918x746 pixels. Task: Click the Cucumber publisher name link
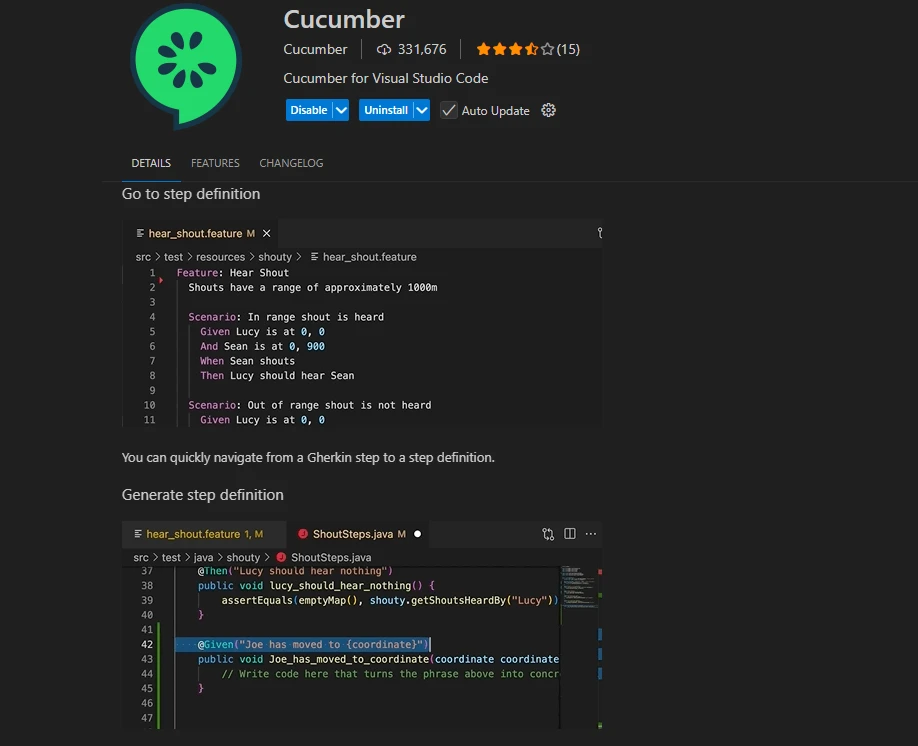[x=315, y=49]
